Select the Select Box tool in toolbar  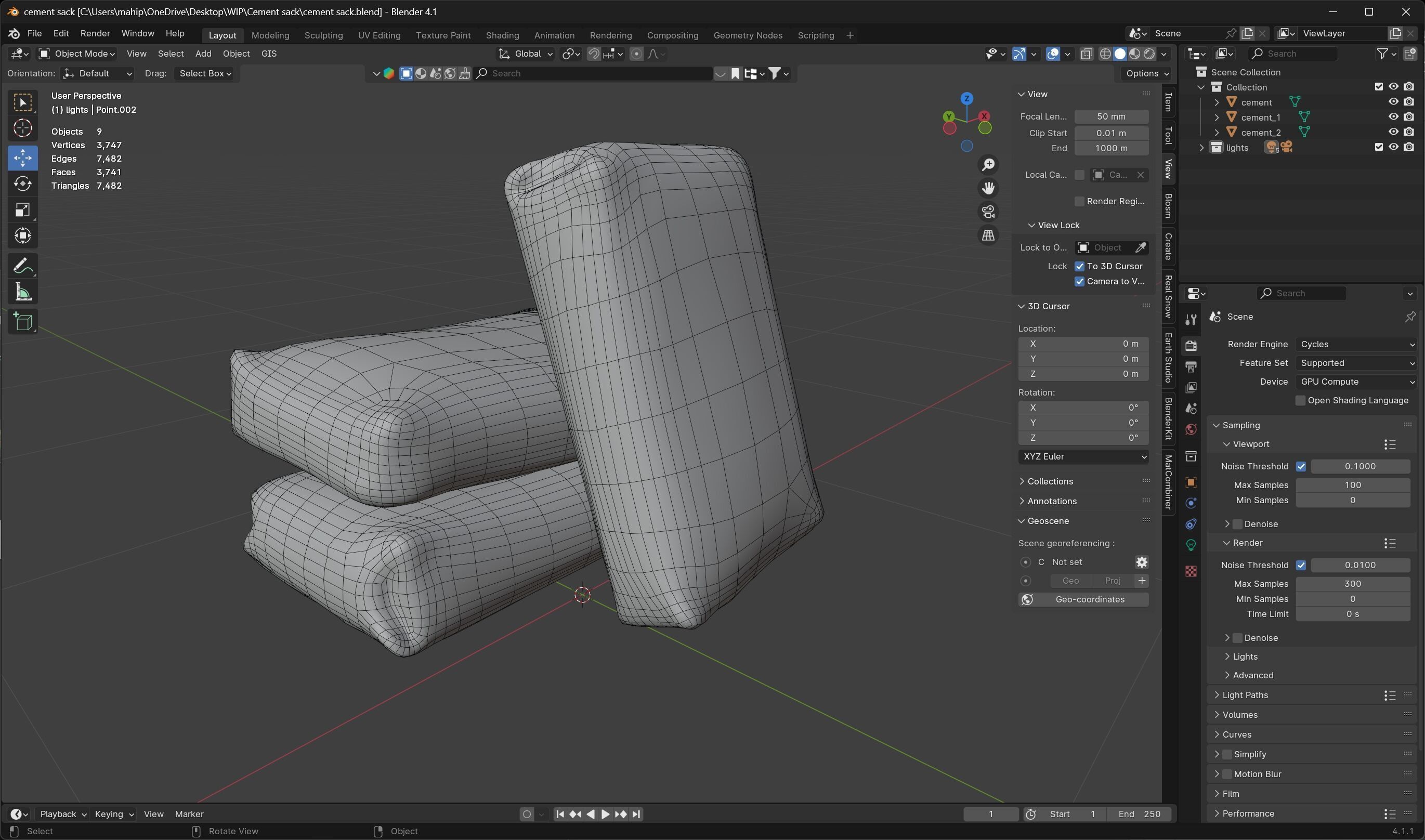tap(23, 102)
